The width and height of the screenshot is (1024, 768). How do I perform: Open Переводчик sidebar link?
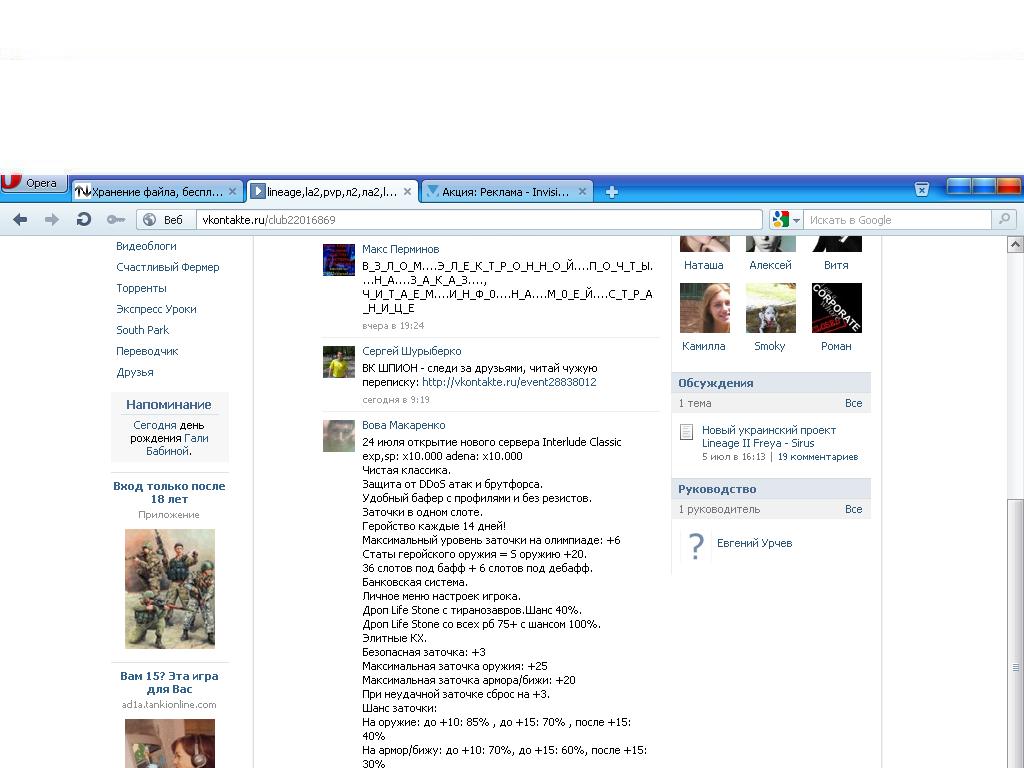[x=147, y=351]
